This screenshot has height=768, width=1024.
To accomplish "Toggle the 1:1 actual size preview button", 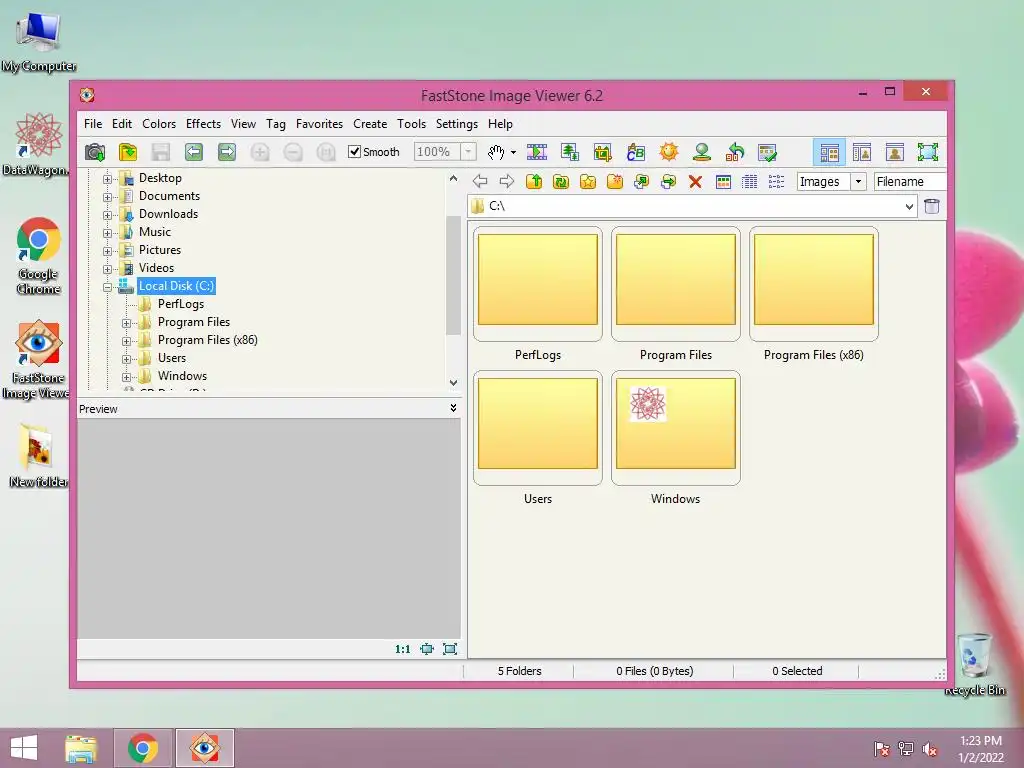I will (403, 649).
